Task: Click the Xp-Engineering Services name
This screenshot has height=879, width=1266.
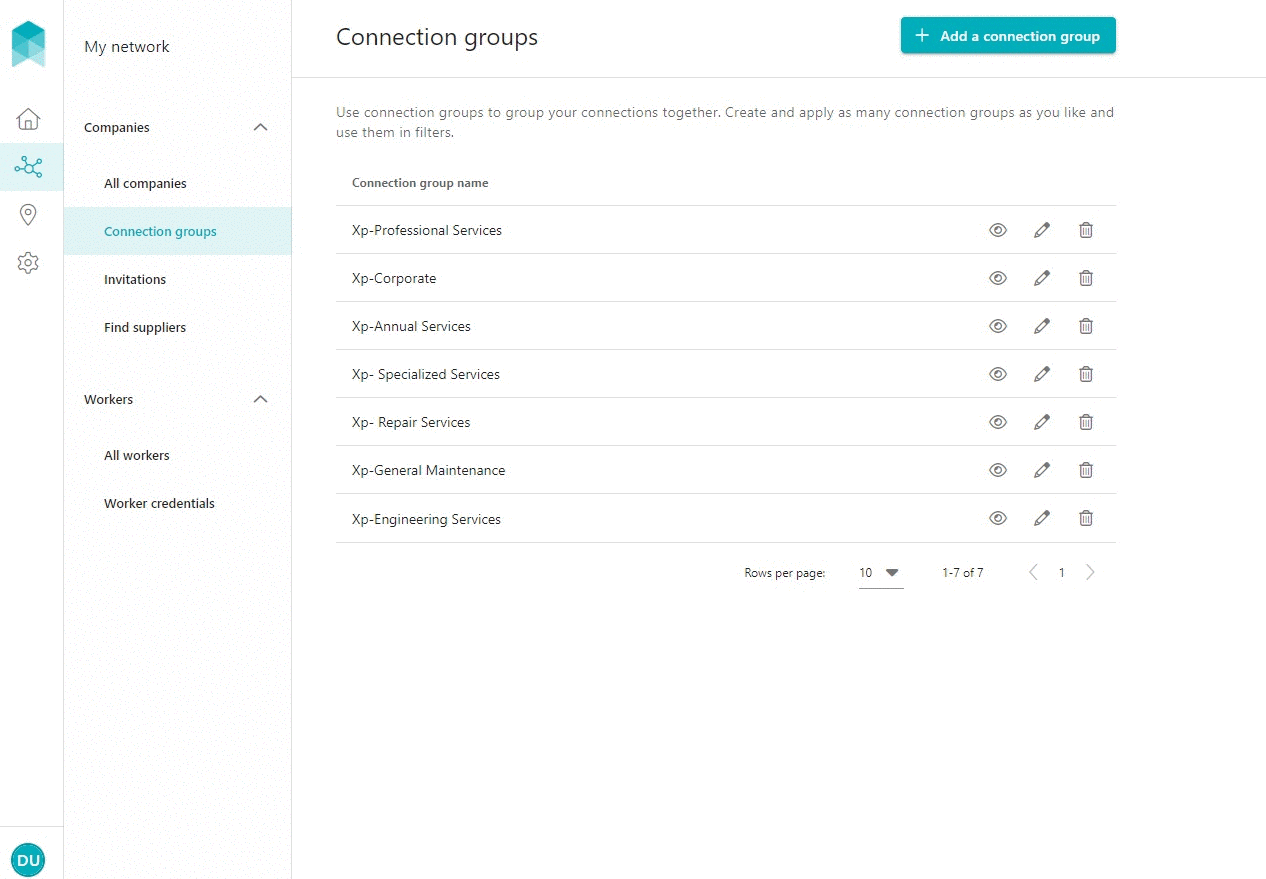Action: pos(427,519)
